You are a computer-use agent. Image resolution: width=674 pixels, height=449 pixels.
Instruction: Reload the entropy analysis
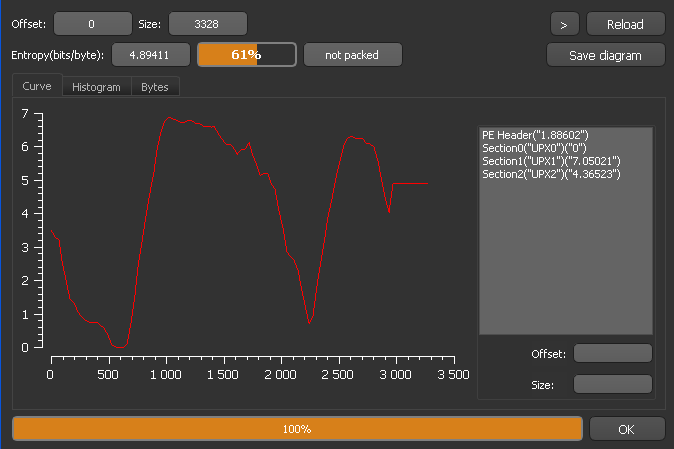[x=625, y=24]
